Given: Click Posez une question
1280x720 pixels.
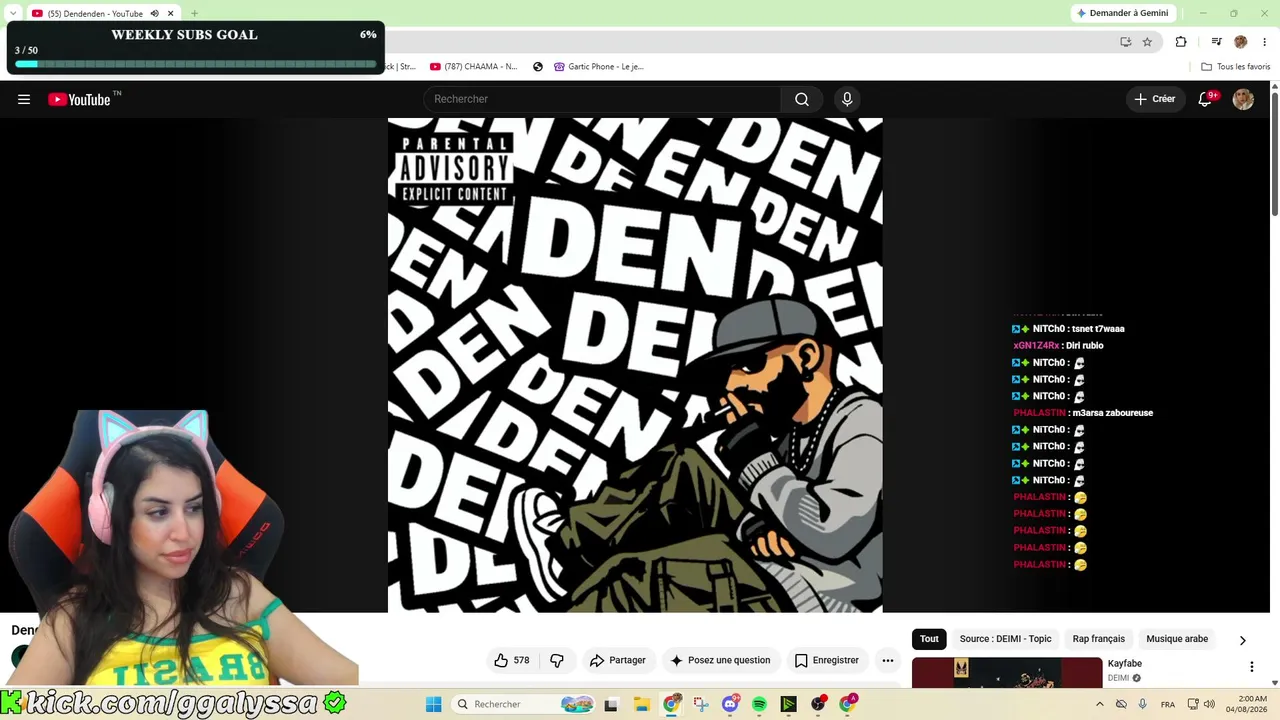Looking at the screenshot, I should [x=721, y=660].
